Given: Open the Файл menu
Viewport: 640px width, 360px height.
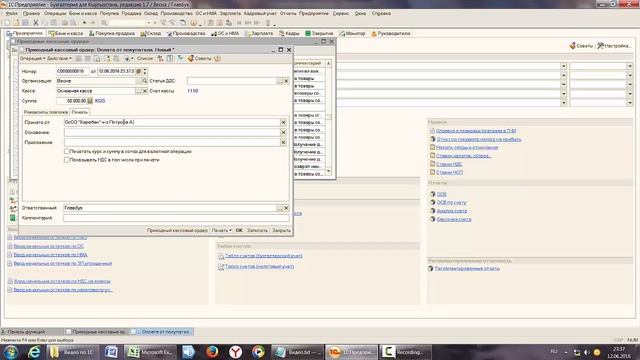Looking at the screenshot, I should 11,13.
